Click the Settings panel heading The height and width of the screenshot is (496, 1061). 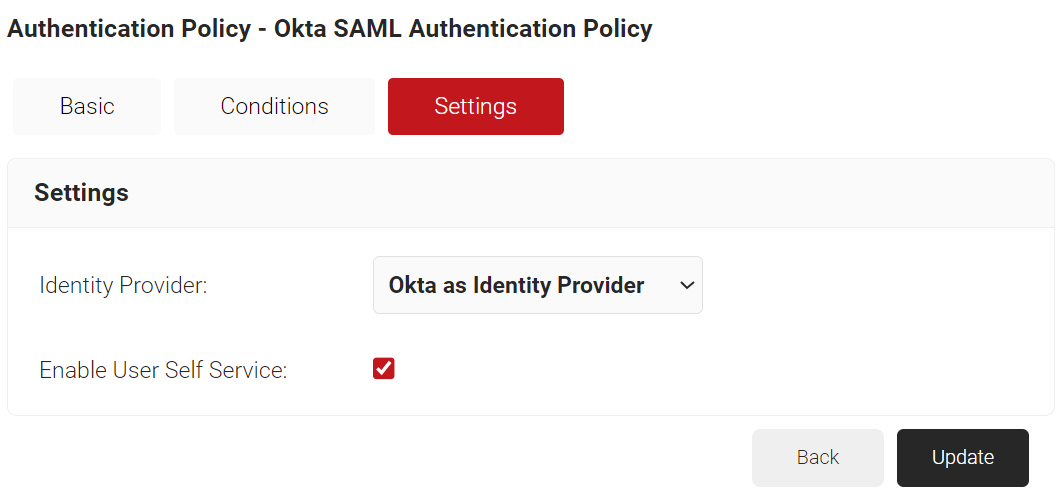pyautogui.click(x=81, y=192)
